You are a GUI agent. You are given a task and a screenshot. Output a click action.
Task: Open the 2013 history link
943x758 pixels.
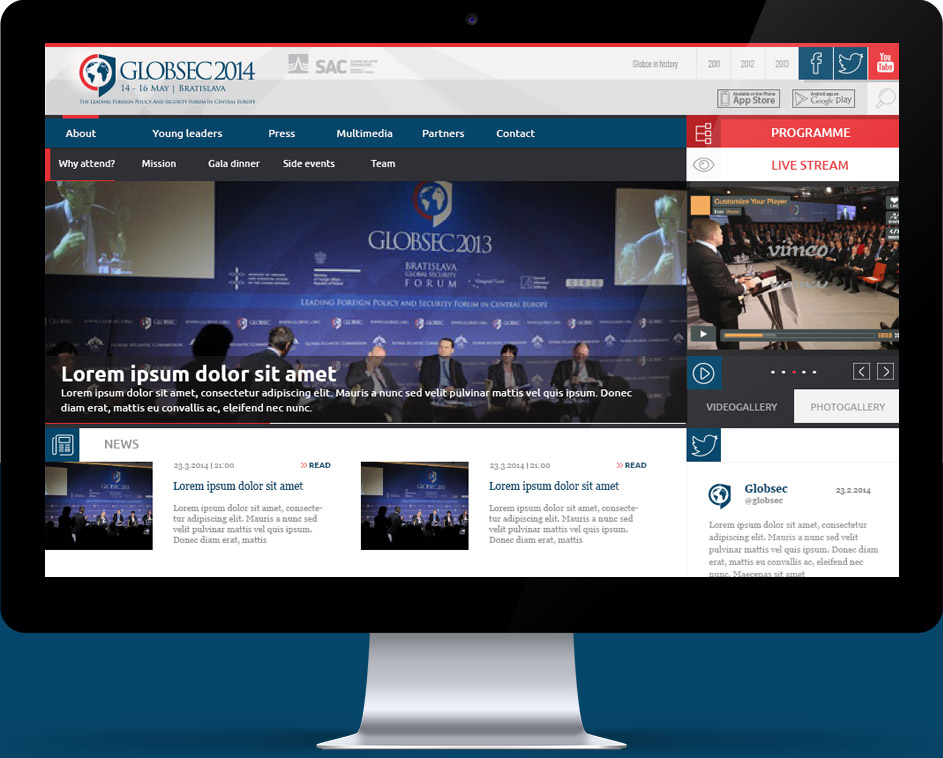click(782, 64)
